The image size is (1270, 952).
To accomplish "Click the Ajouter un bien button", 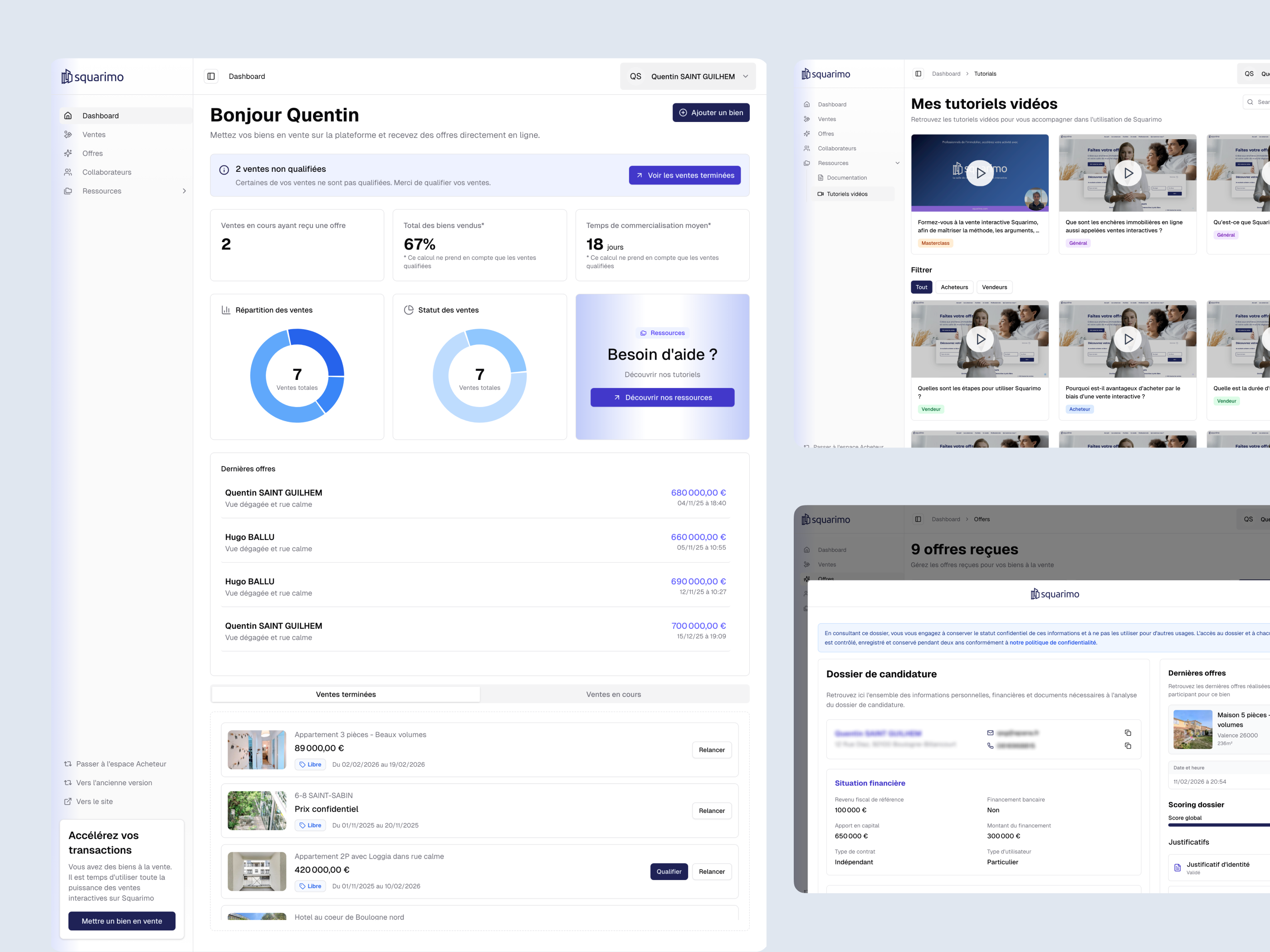I will coord(710,112).
